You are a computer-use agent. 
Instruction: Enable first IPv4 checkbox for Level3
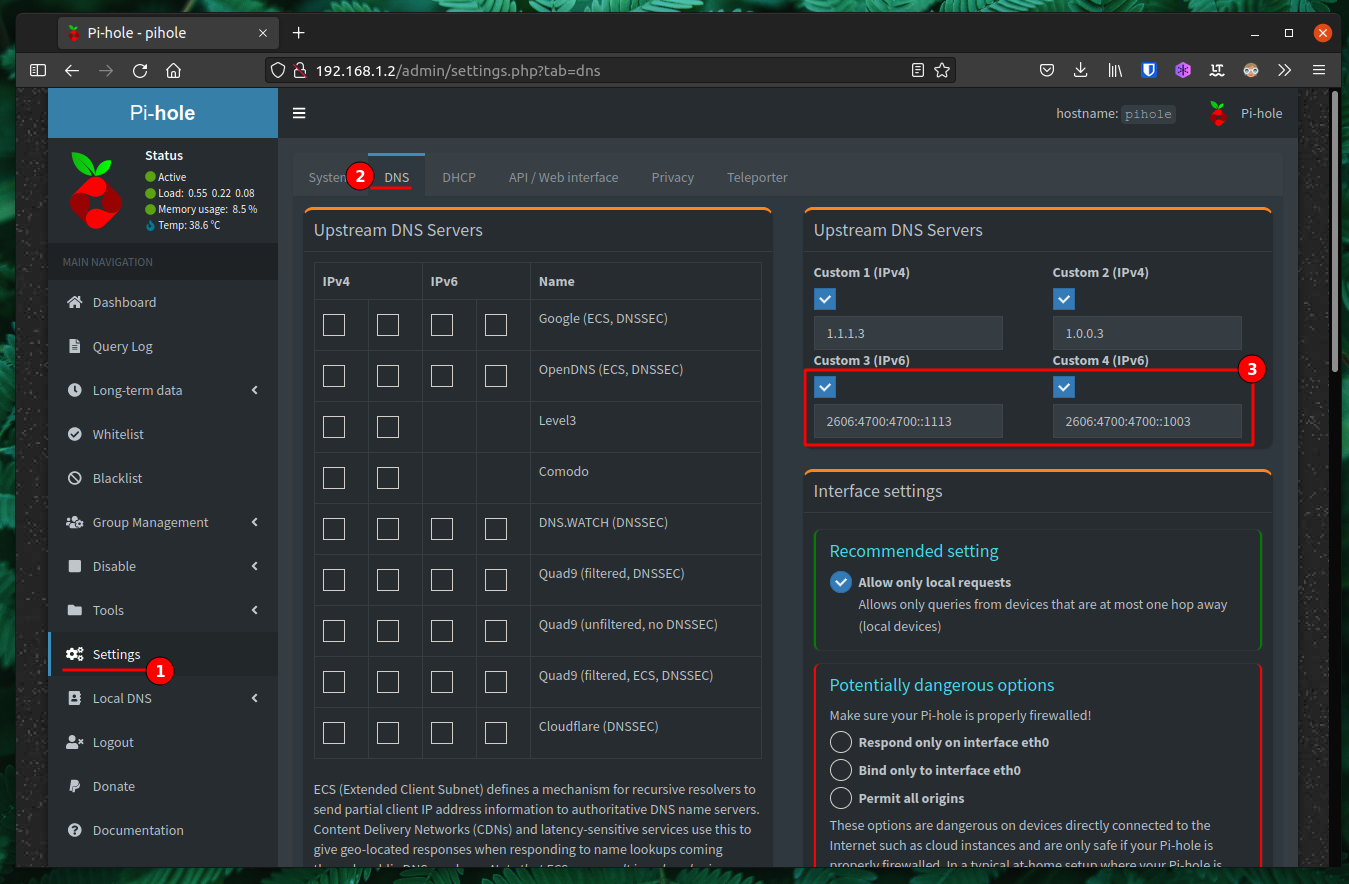[x=334, y=427]
